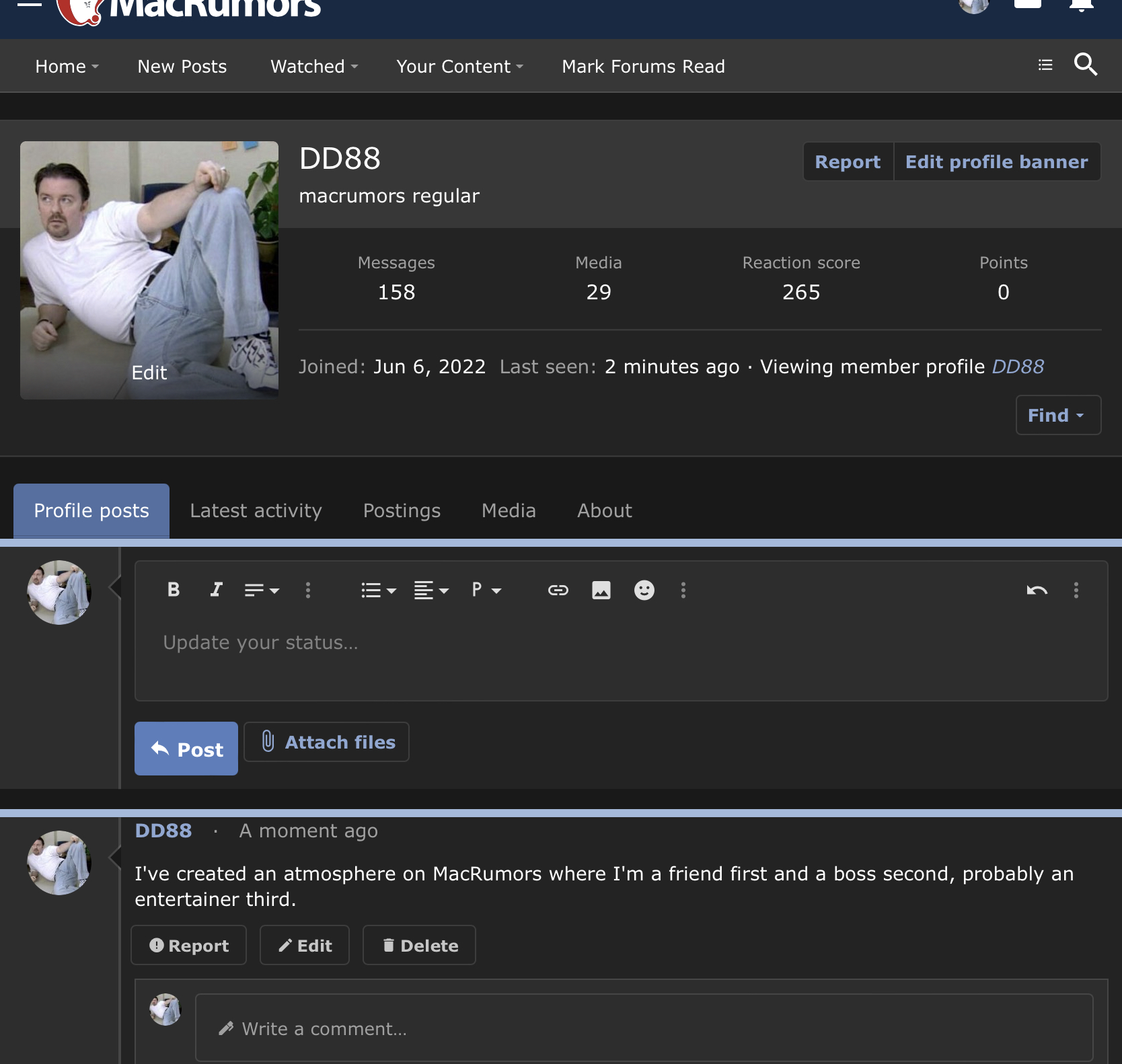
Task: Open Media count 29
Action: tap(599, 292)
